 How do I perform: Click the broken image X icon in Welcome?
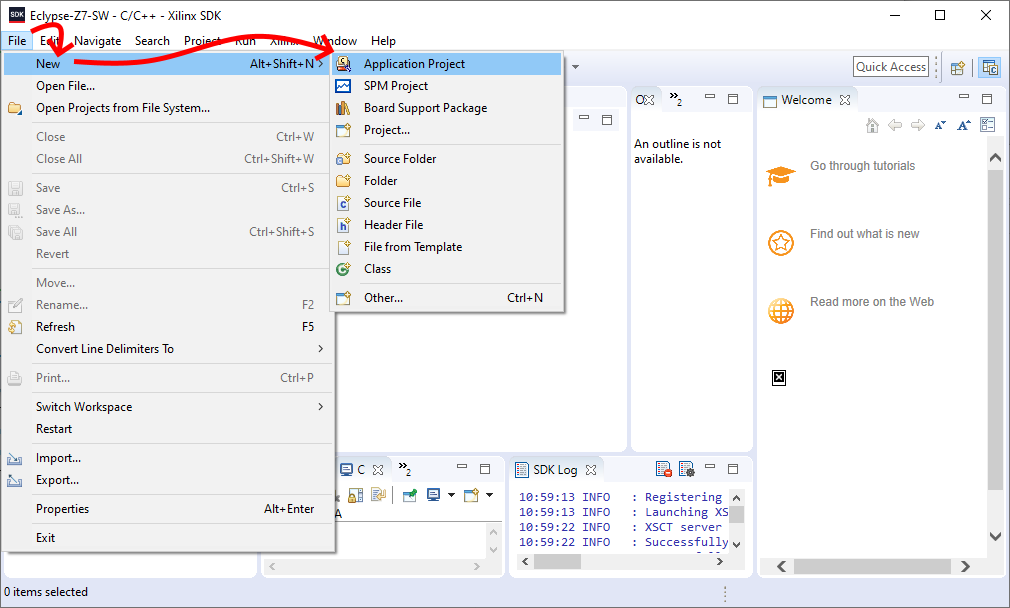[x=779, y=377]
